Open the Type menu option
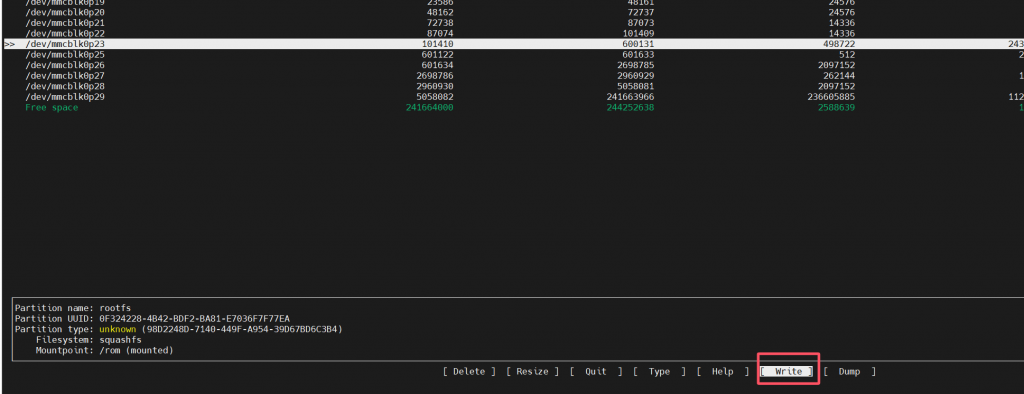This screenshot has width=1024, height=394. click(x=659, y=371)
